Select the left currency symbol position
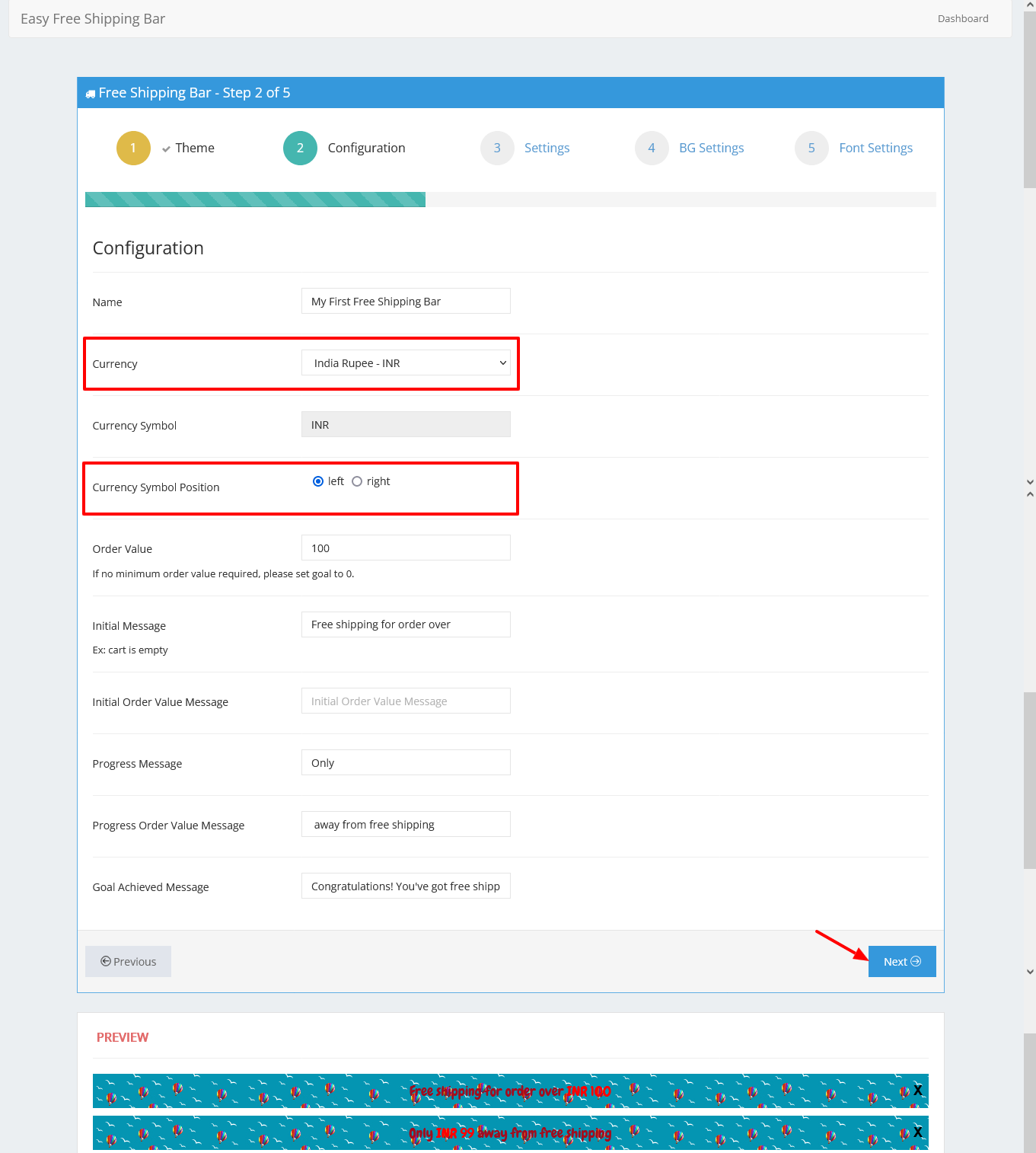 (x=318, y=481)
